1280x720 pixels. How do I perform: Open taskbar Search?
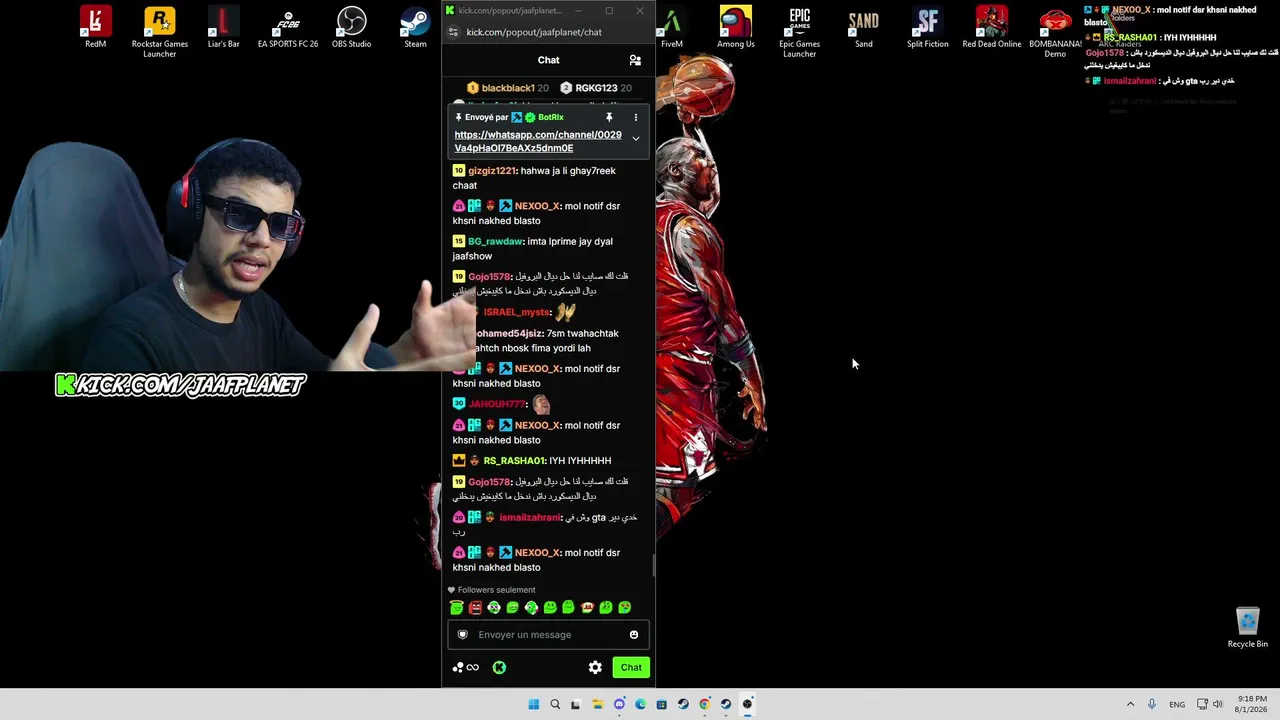(555, 704)
